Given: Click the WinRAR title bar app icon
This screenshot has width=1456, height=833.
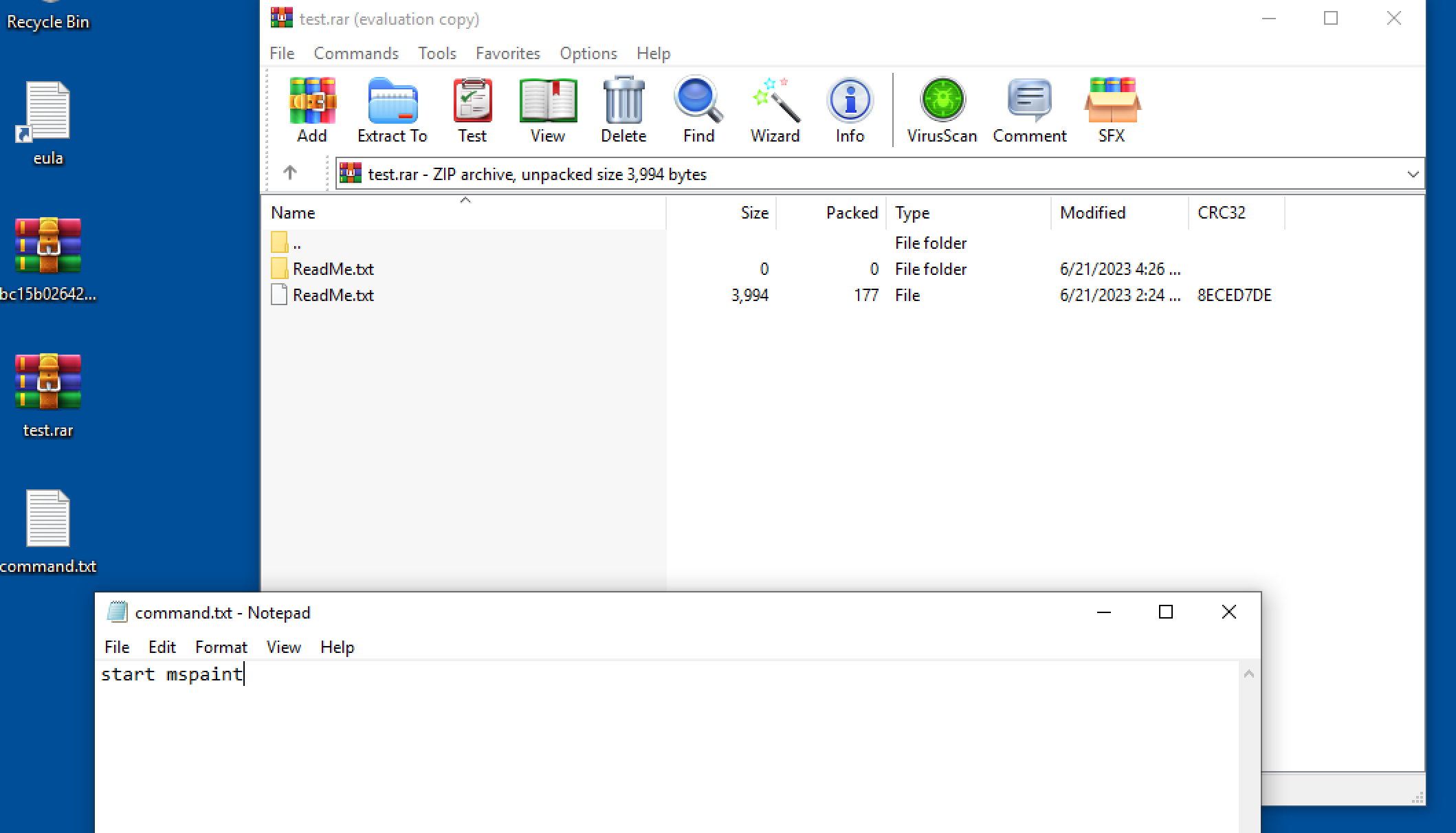Looking at the screenshot, I should 282,18.
